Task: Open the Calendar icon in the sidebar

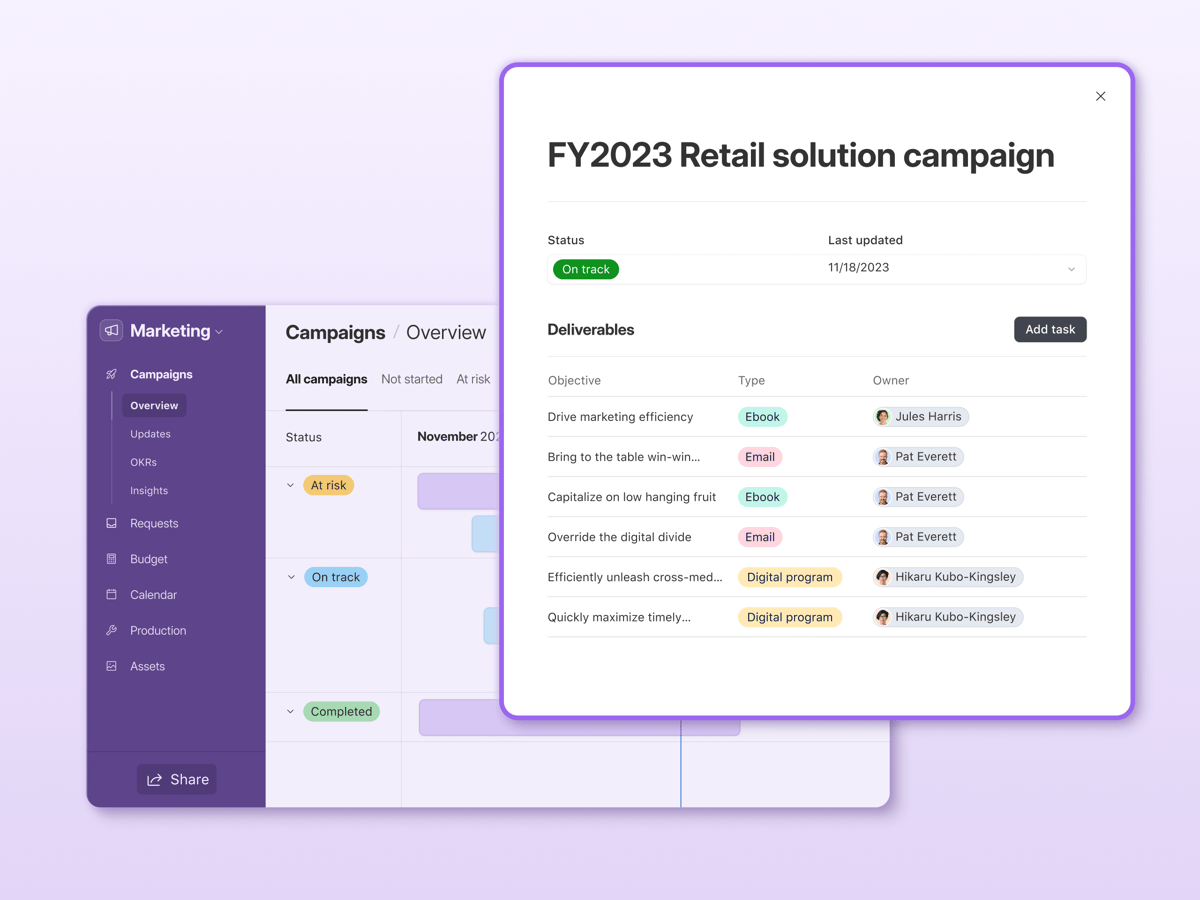Action: point(111,594)
